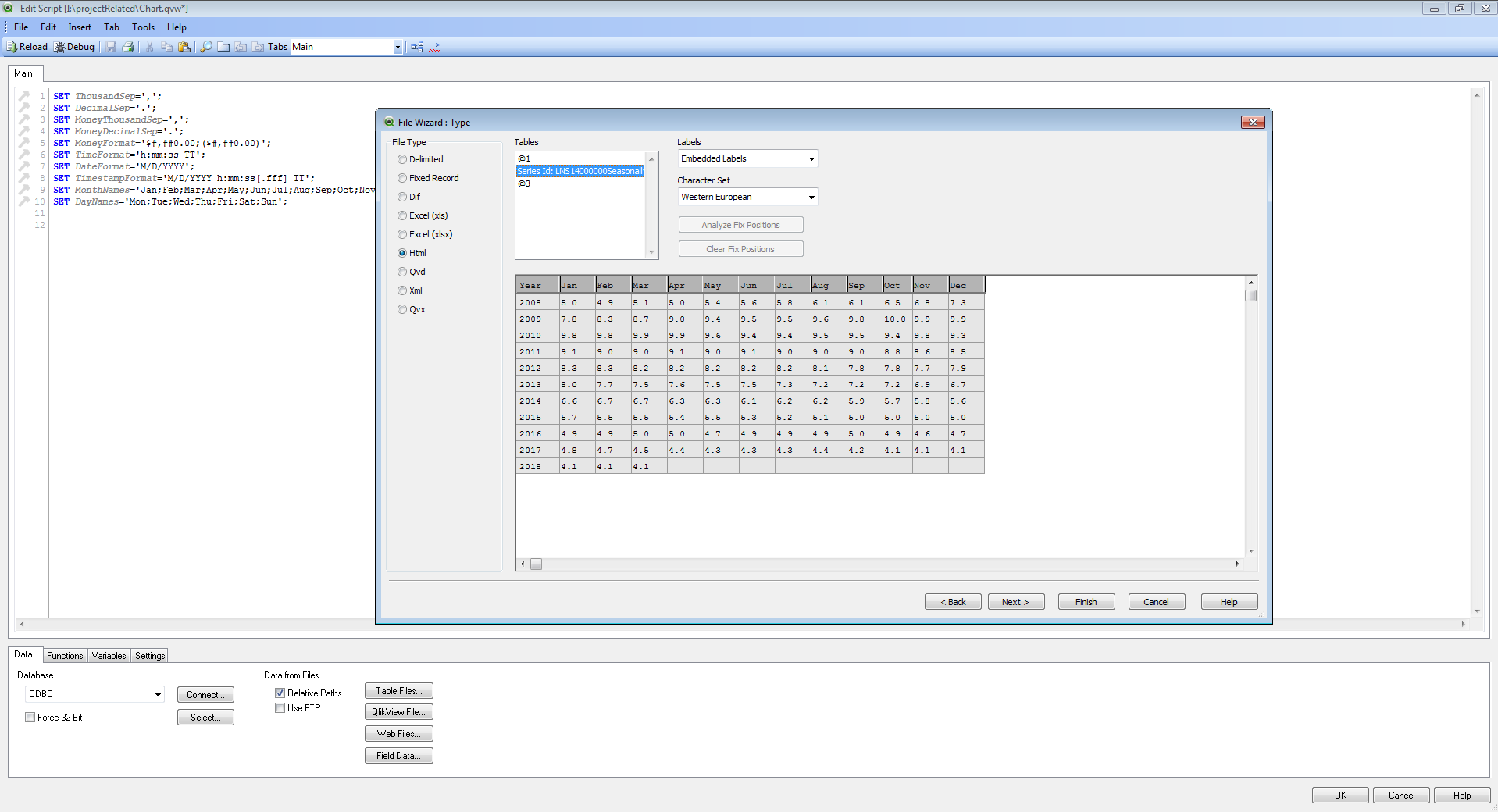The image size is (1498, 812).
Task: Paste from clipboard using the paste icon
Action: (x=184, y=47)
